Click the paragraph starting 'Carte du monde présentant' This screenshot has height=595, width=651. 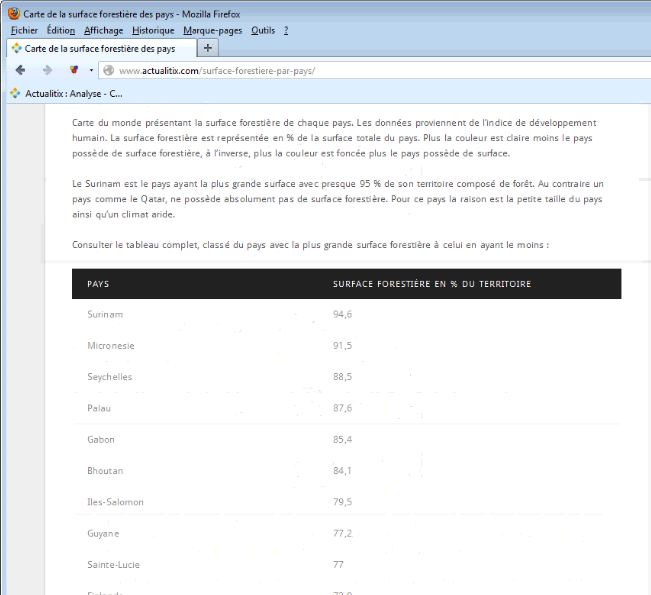334,138
